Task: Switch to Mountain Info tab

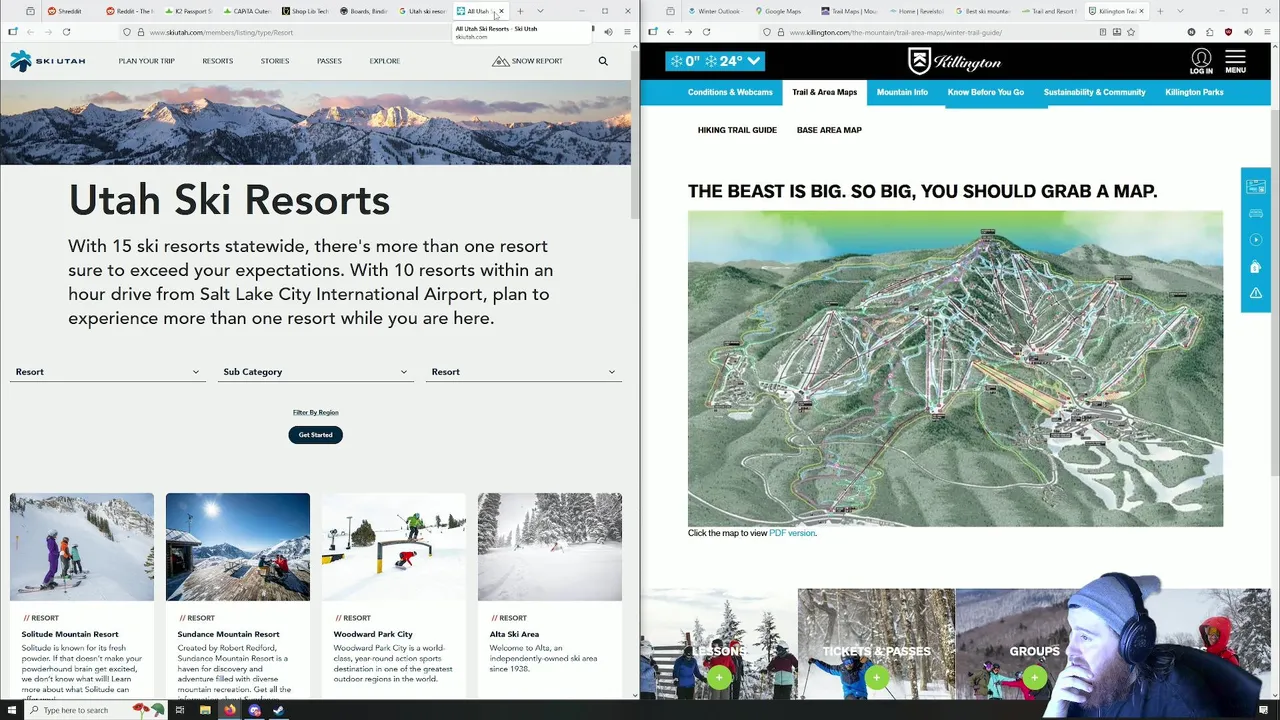Action: pyautogui.click(x=902, y=92)
